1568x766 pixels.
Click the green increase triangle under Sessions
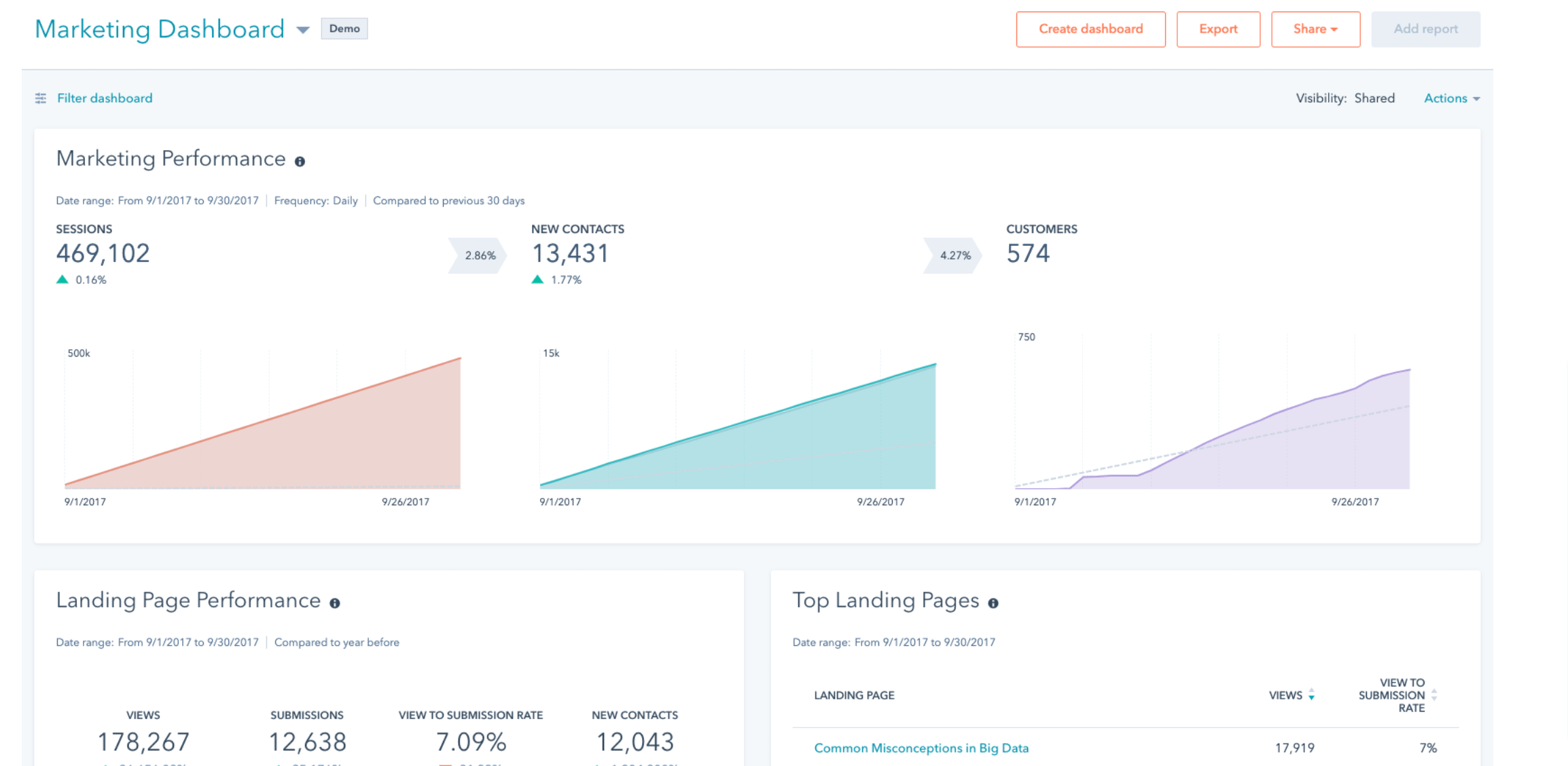[63, 278]
